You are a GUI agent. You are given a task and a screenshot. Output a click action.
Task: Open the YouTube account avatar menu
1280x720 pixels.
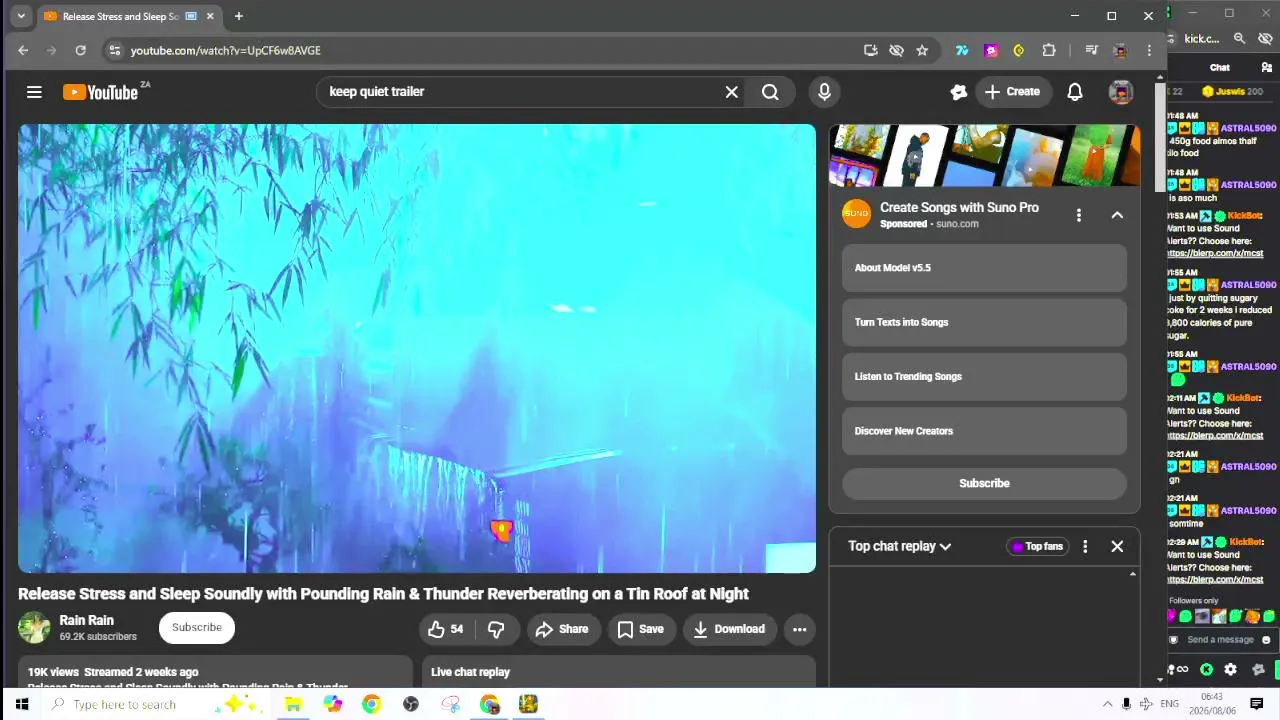pos(1121,92)
